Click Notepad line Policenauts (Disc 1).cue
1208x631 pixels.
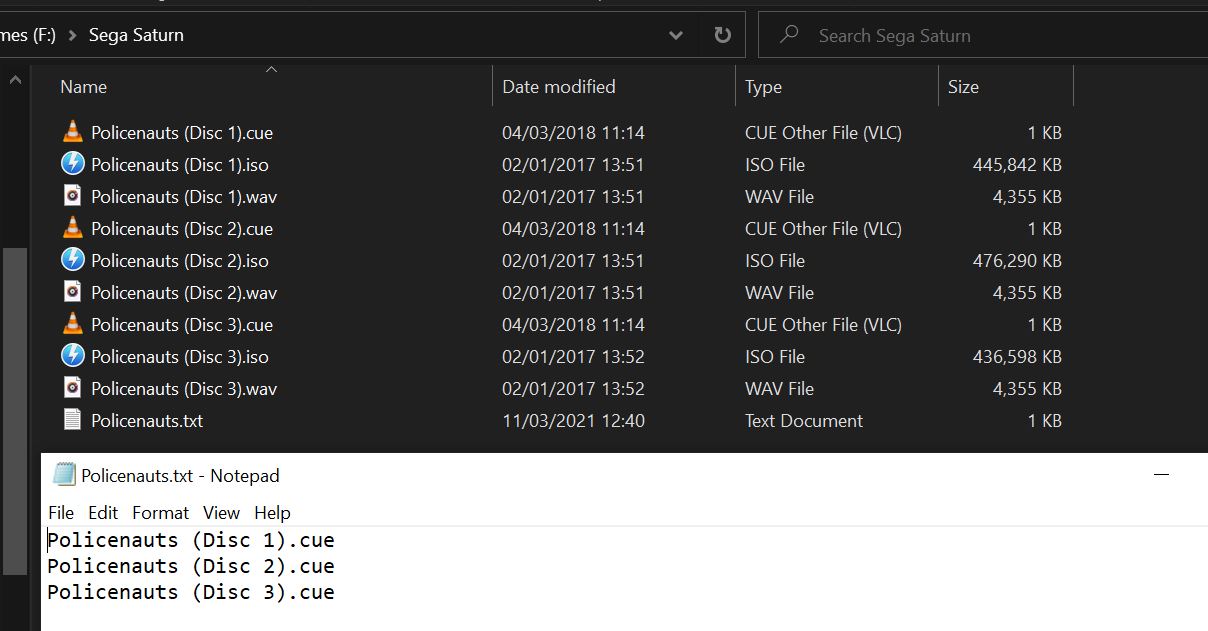click(x=191, y=540)
